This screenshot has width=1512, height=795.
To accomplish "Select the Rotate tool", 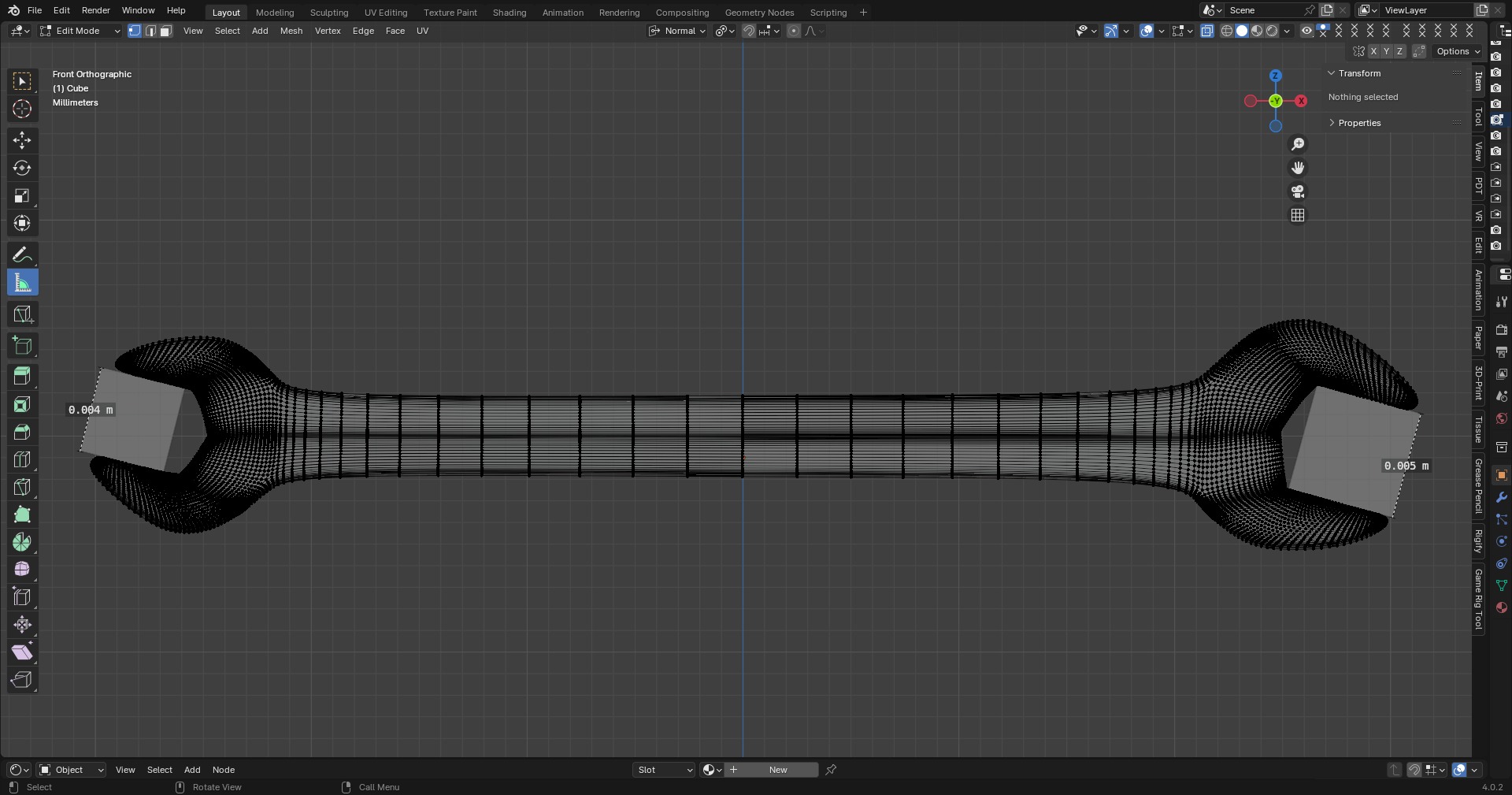I will click(x=22, y=168).
